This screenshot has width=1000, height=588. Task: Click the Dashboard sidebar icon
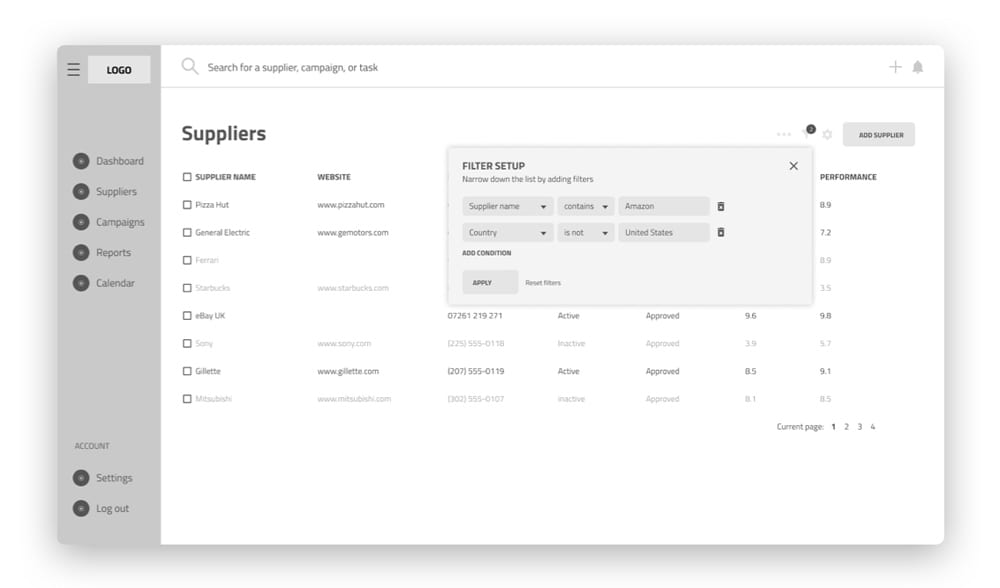81,161
